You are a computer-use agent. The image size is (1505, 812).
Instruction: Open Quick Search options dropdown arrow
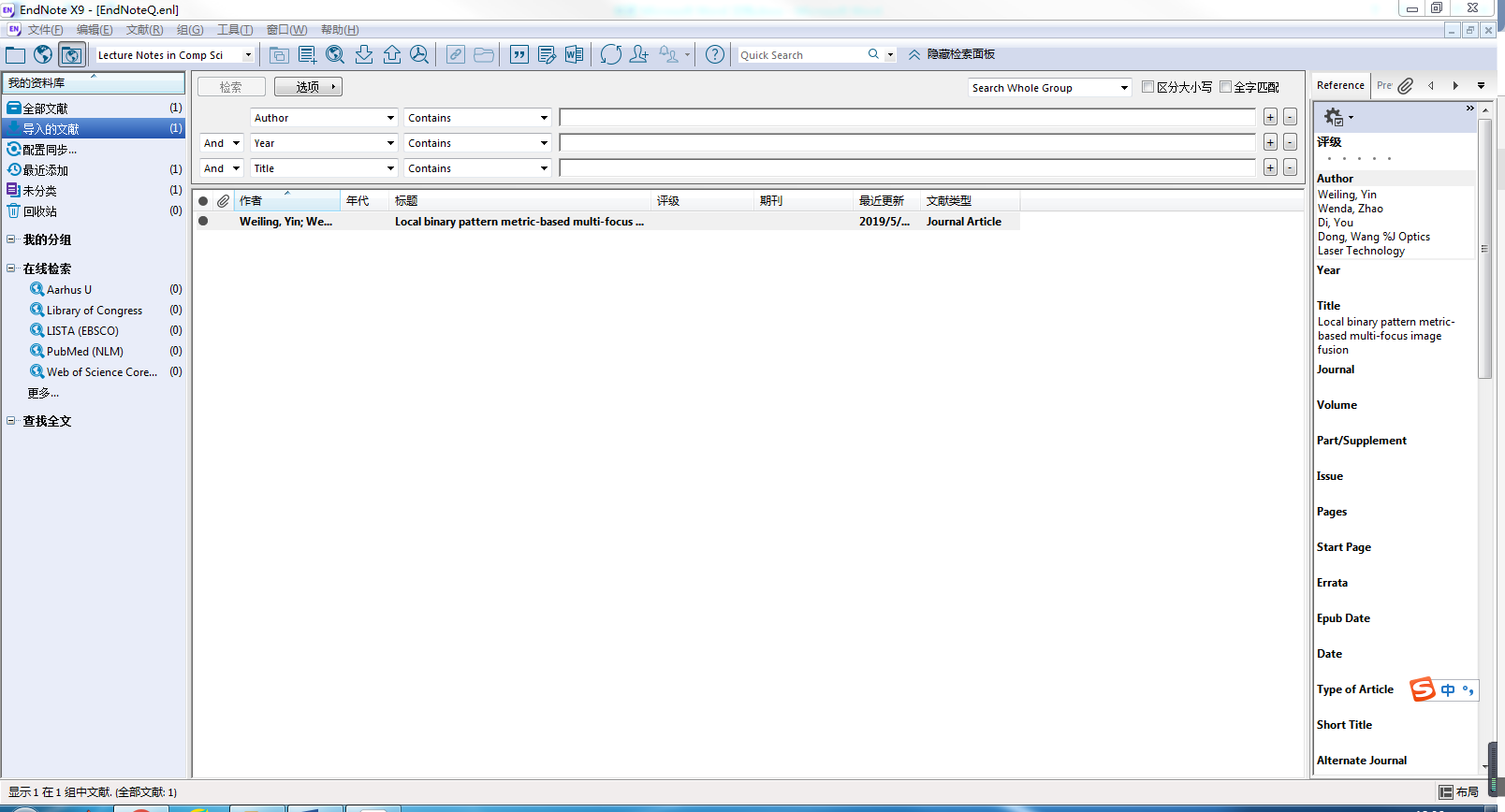pyautogui.click(x=890, y=55)
